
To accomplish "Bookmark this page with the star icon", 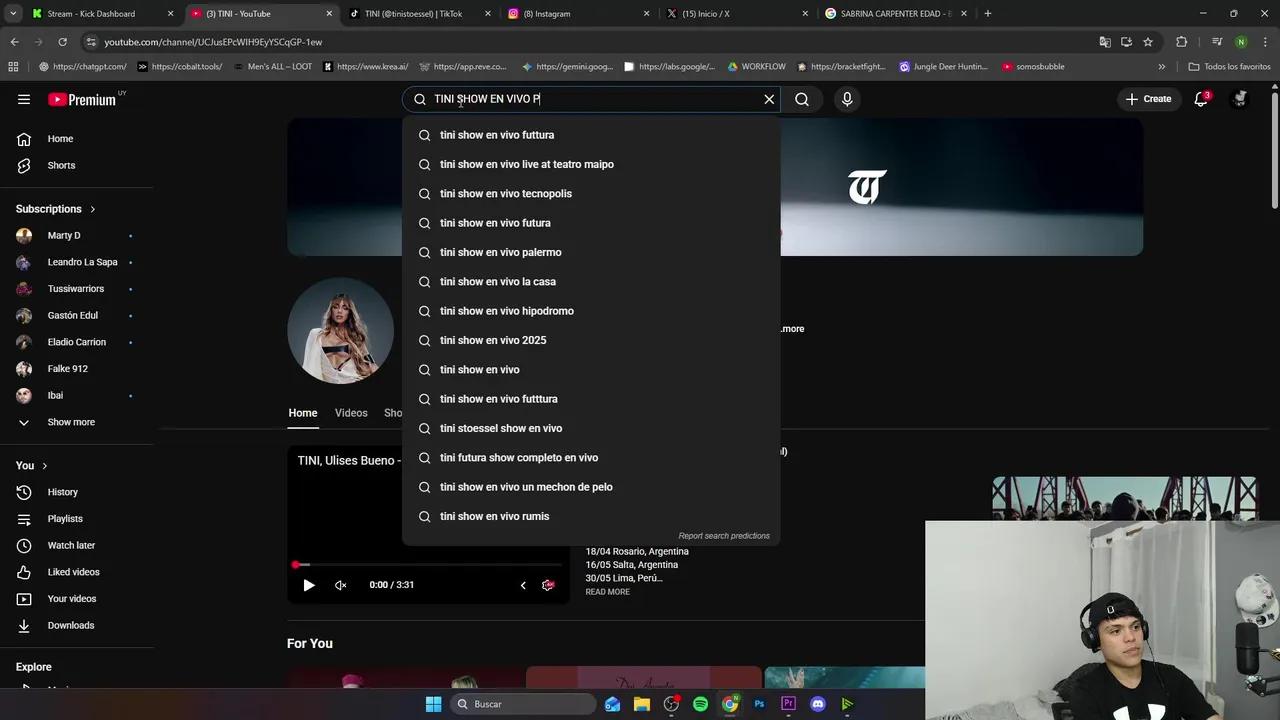I will [1148, 42].
